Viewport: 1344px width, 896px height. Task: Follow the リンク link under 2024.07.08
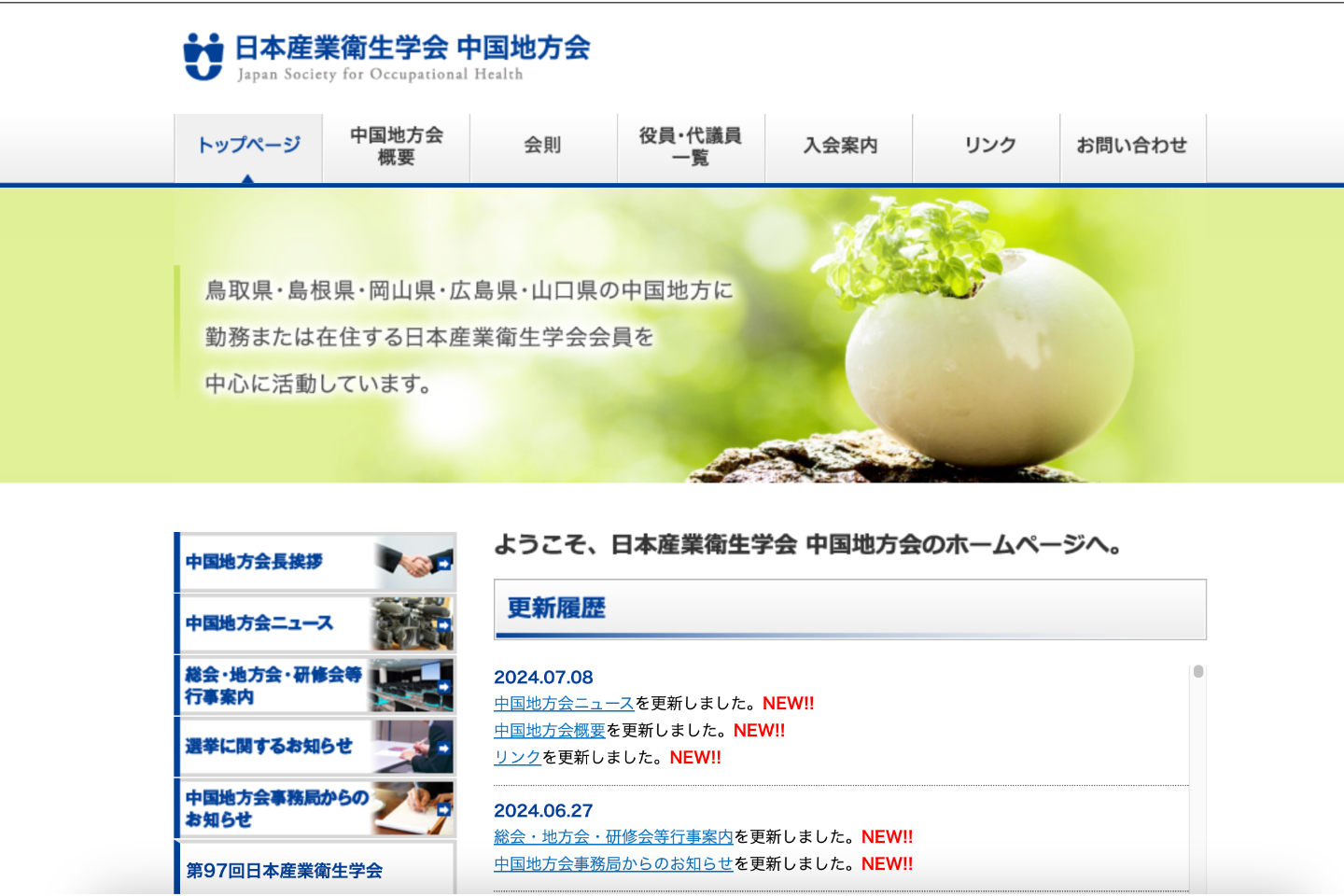click(x=517, y=758)
